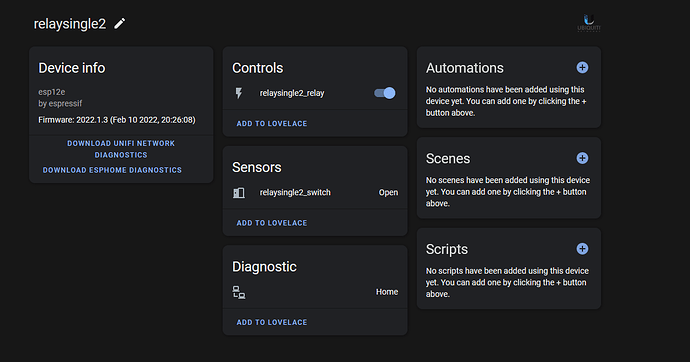
Task: Add a new scene with the plus icon
Action: 582,158
